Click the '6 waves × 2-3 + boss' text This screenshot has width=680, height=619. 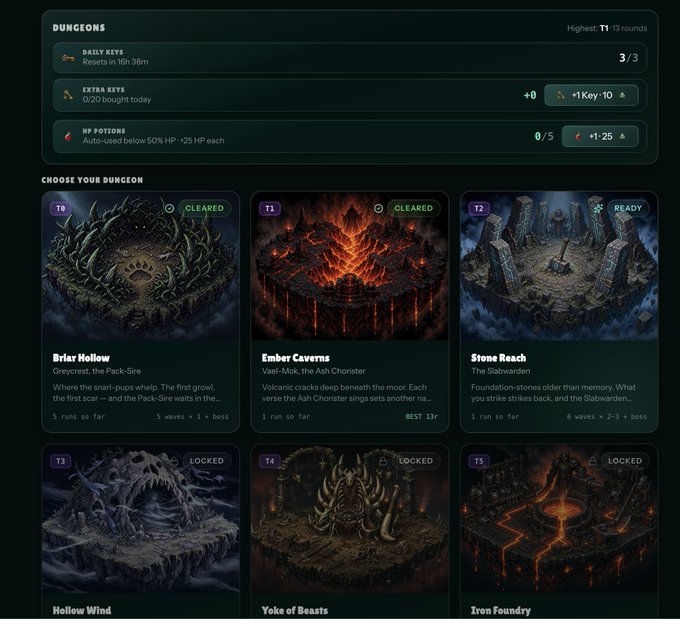[x=606, y=416]
